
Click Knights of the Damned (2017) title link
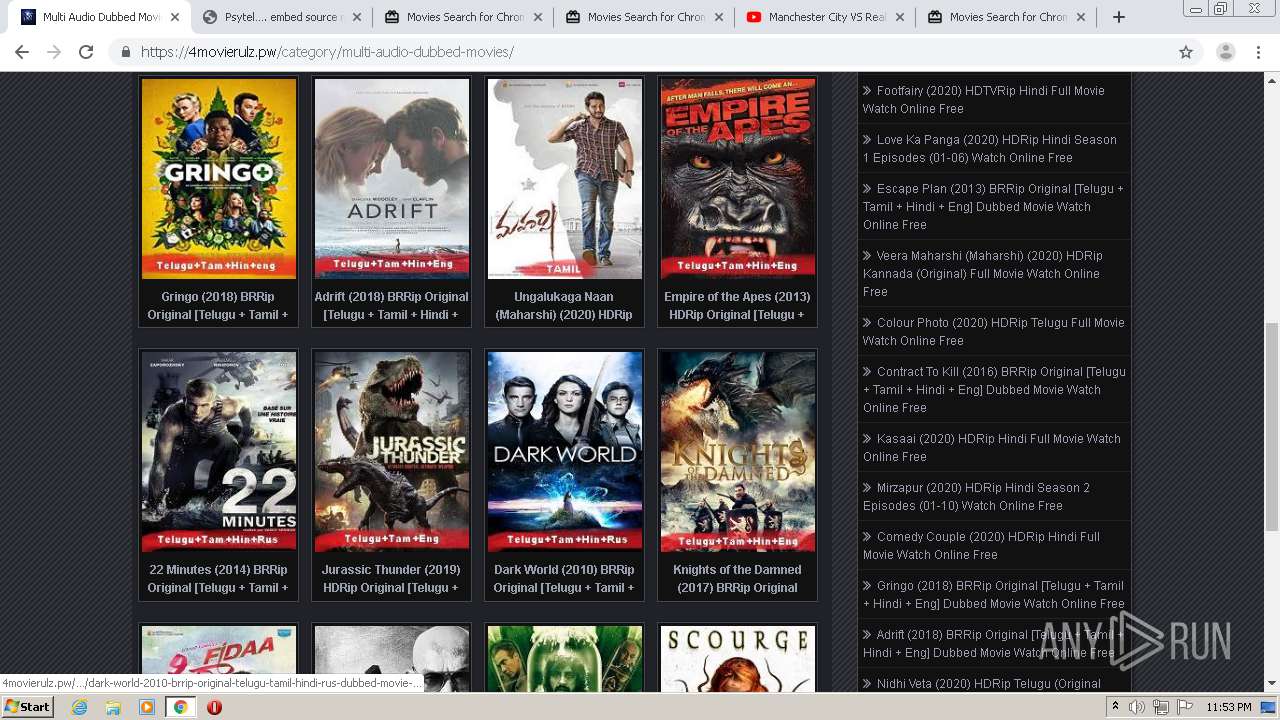(738, 578)
